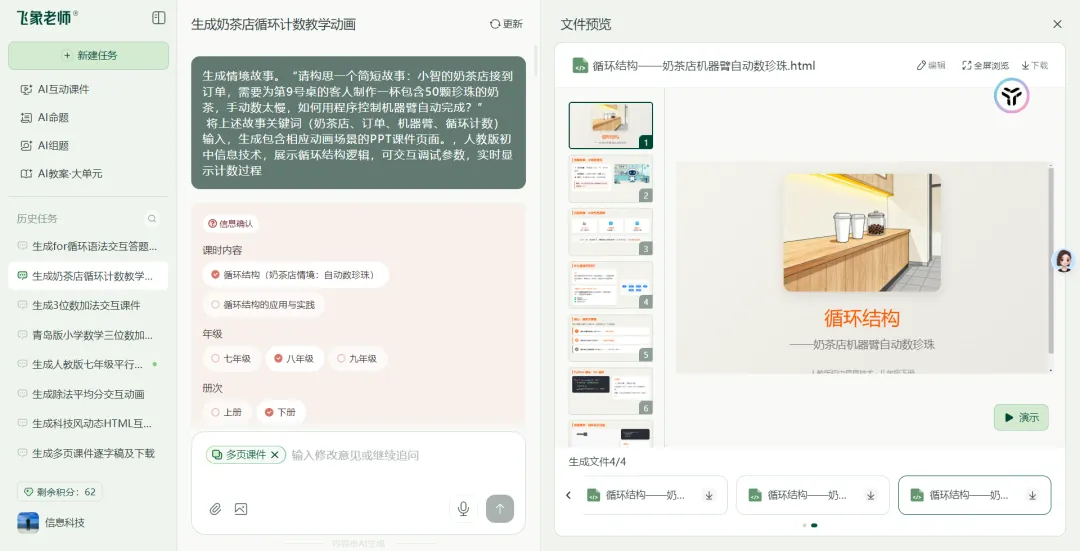Screen dimensions: 1080x551
Task: Select history task 生成奶茶店循环计数教学
Action: point(88,276)
